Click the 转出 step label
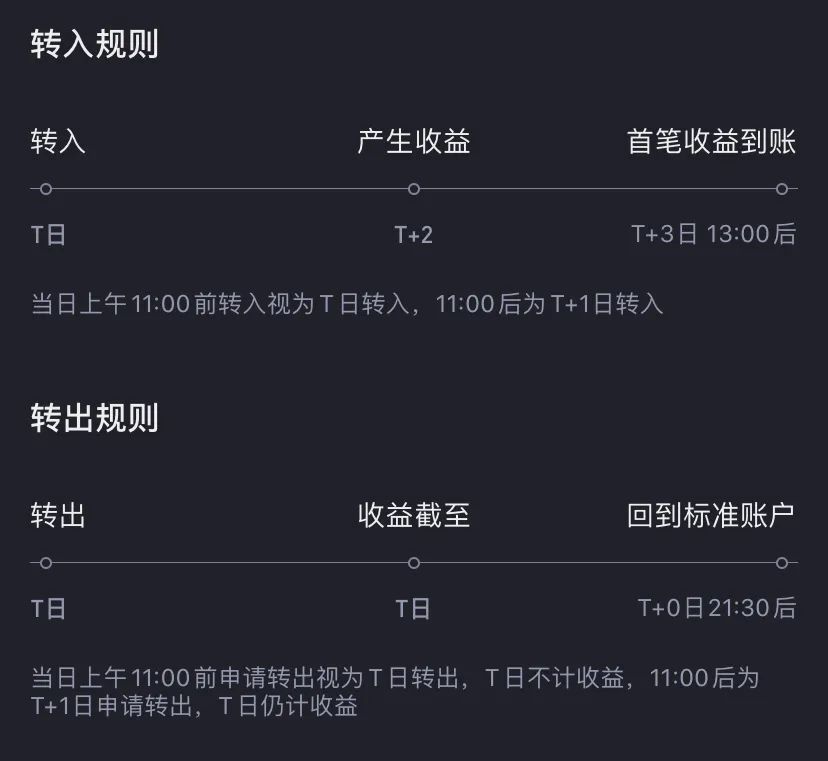 coord(58,515)
